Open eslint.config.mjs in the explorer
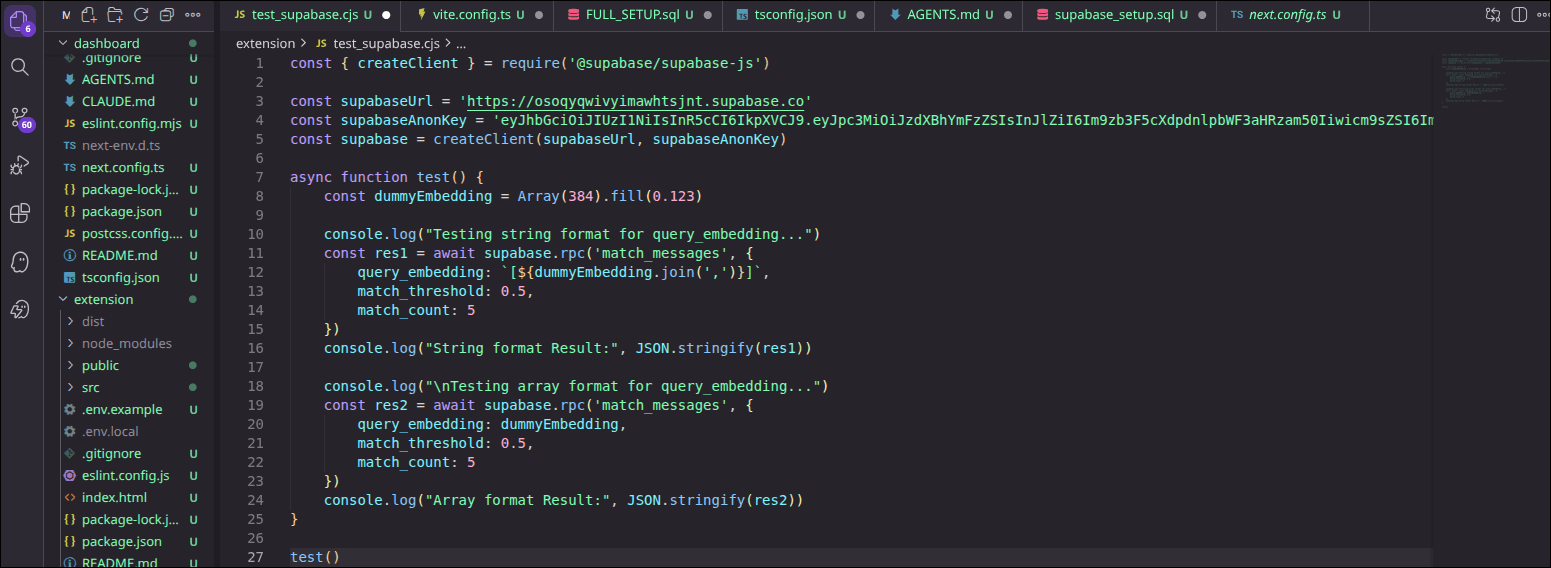Screen dimensions: 1551x568 point(129,123)
